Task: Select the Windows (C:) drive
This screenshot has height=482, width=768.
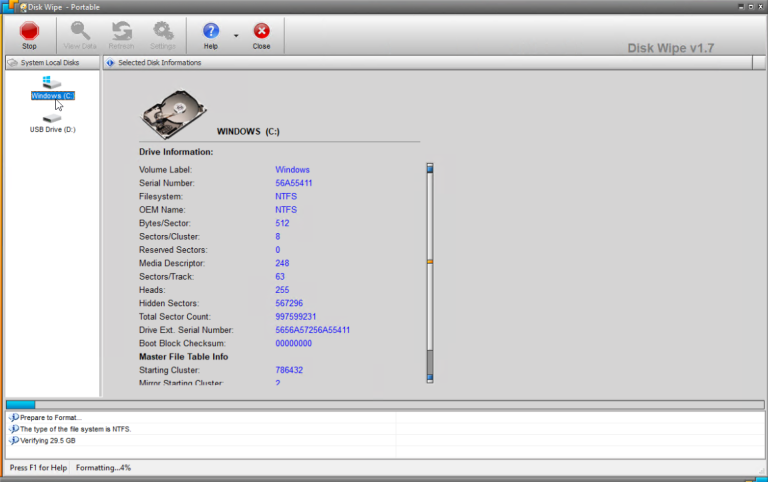Action: (52, 96)
